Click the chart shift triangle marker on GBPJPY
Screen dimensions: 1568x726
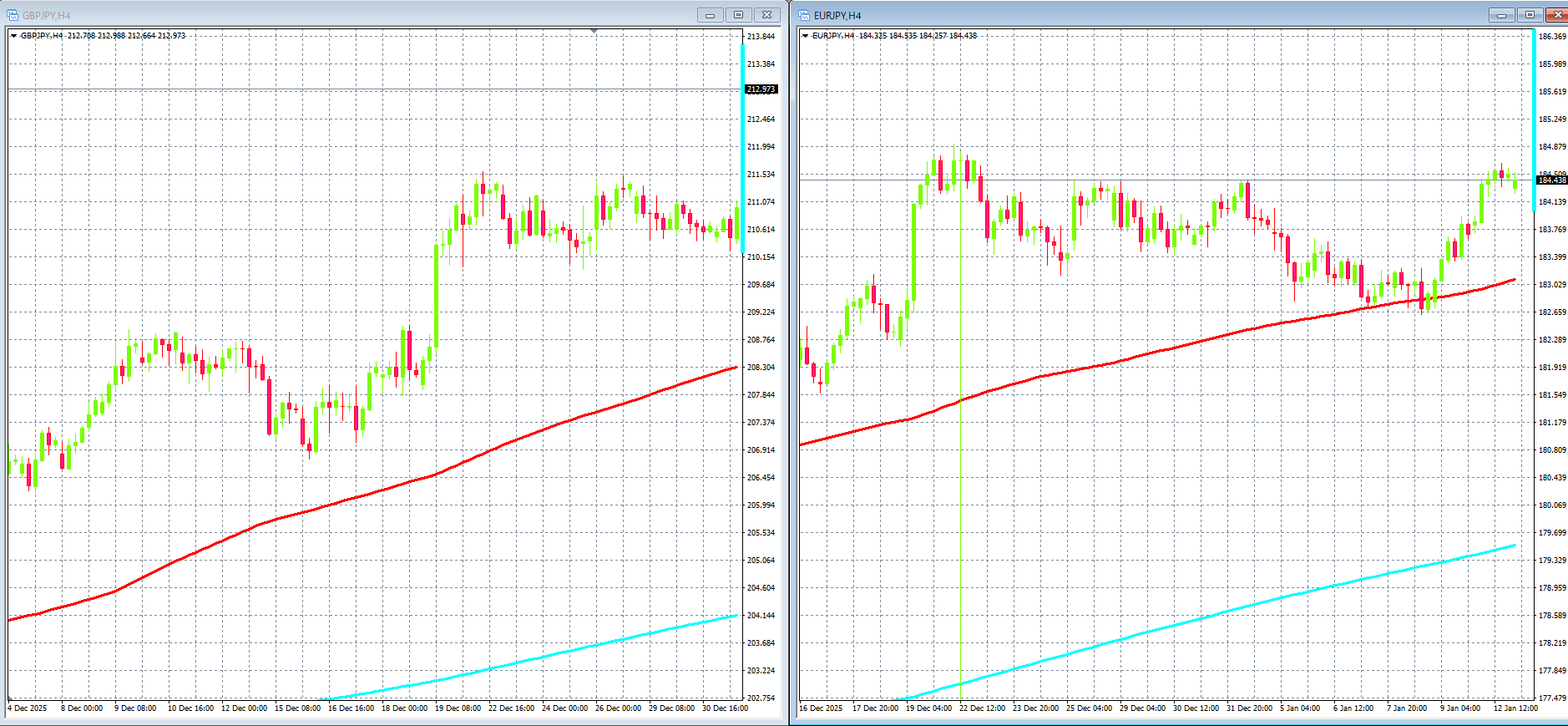(x=594, y=32)
